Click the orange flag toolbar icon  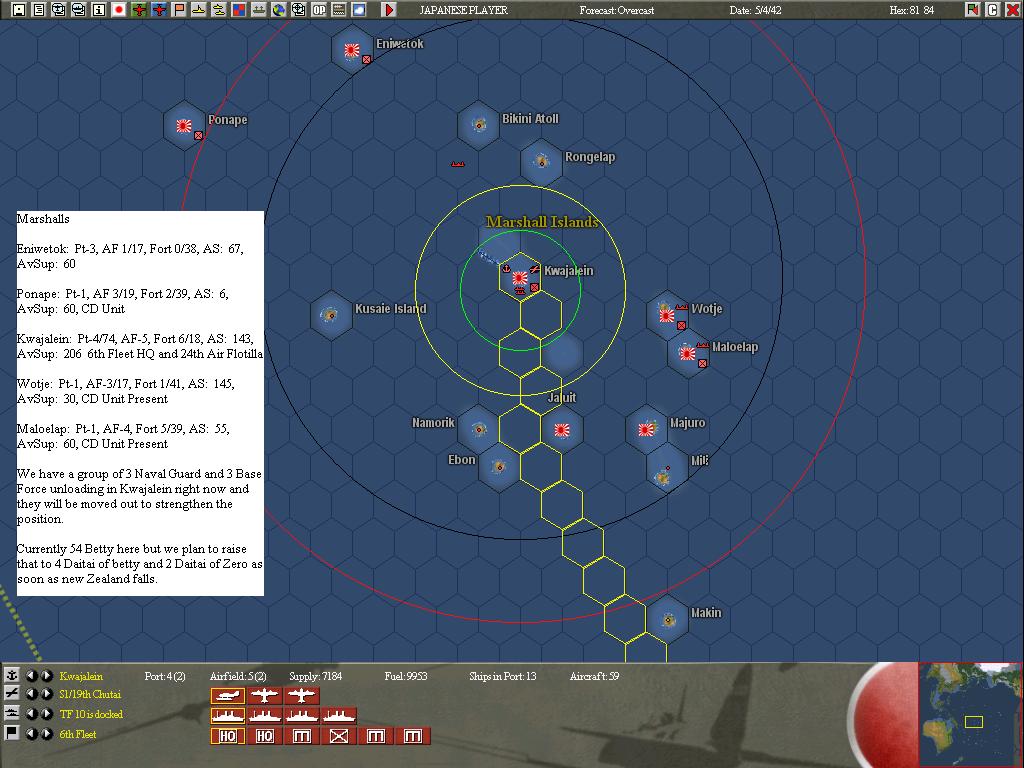coord(179,10)
